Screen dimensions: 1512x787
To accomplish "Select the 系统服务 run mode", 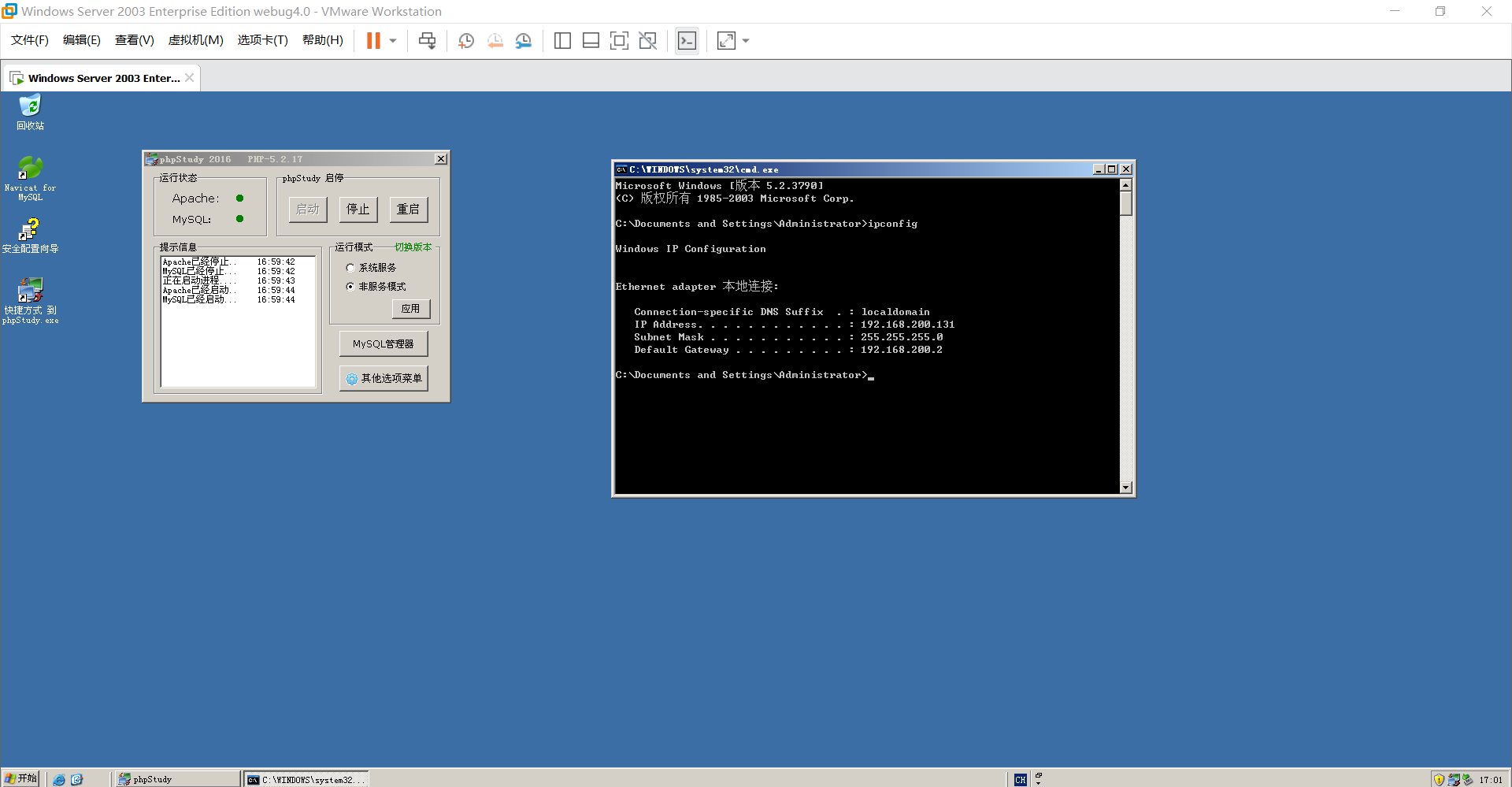I will click(350, 267).
